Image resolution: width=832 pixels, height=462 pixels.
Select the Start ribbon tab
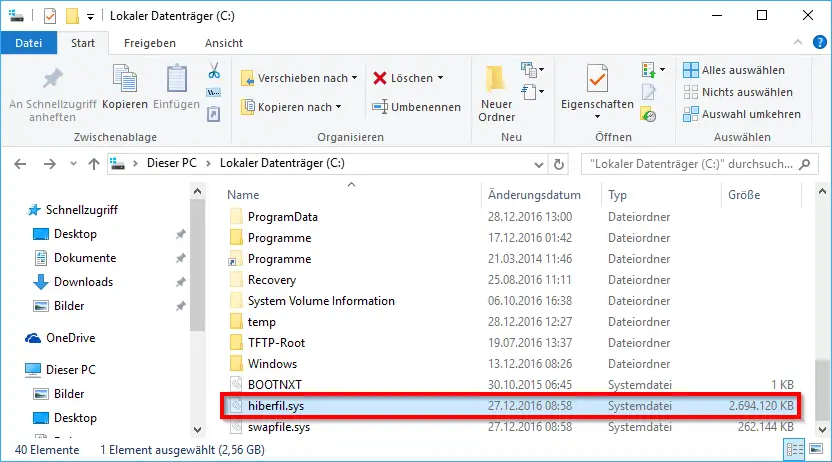click(x=83, y=43)
